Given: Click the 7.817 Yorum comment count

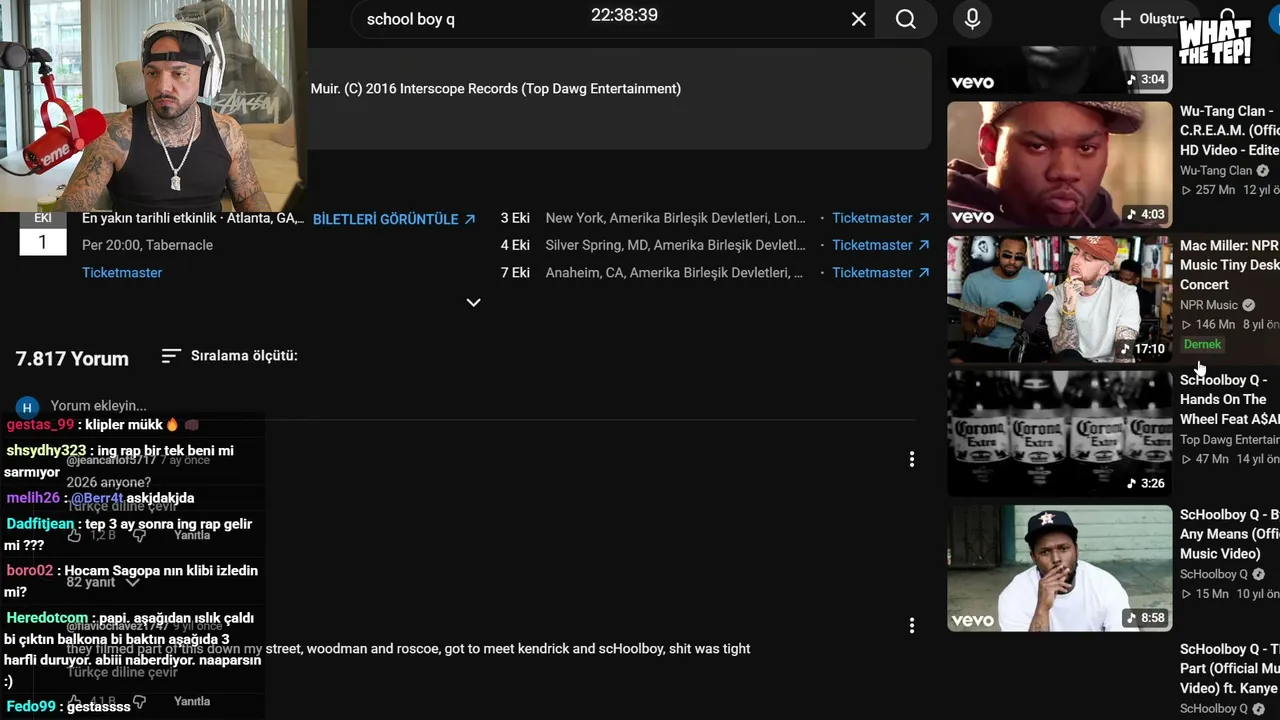Looking at the screenshot, I should [x=72, y=358].
